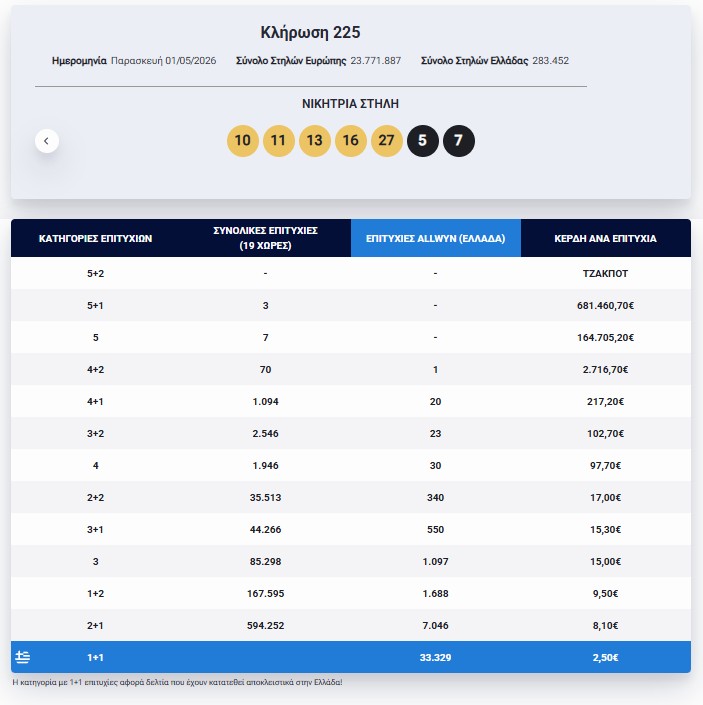Image resolution: width=703 pixels, height=705 pixels.
Task: Click the total wins value 1.094
Action: (x=265, y=402)
